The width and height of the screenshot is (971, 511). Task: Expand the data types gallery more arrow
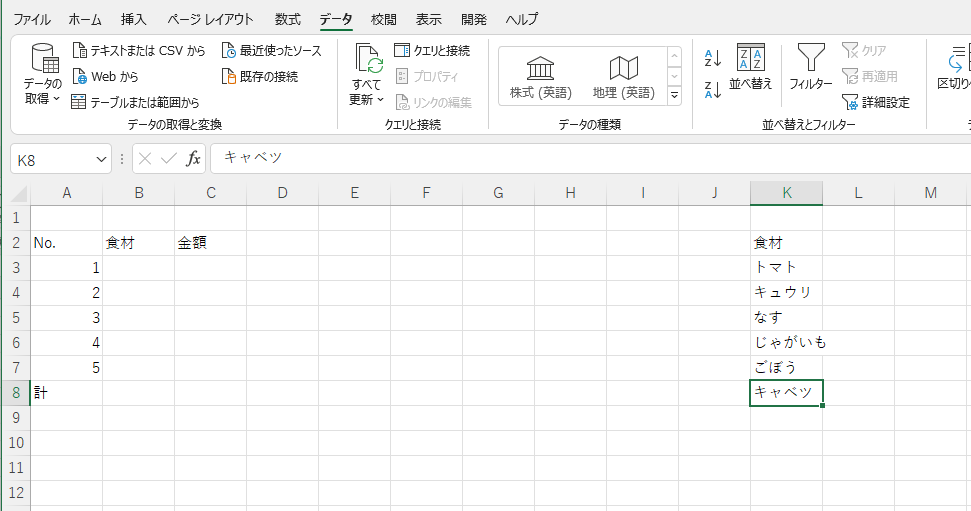coord(674,95)
